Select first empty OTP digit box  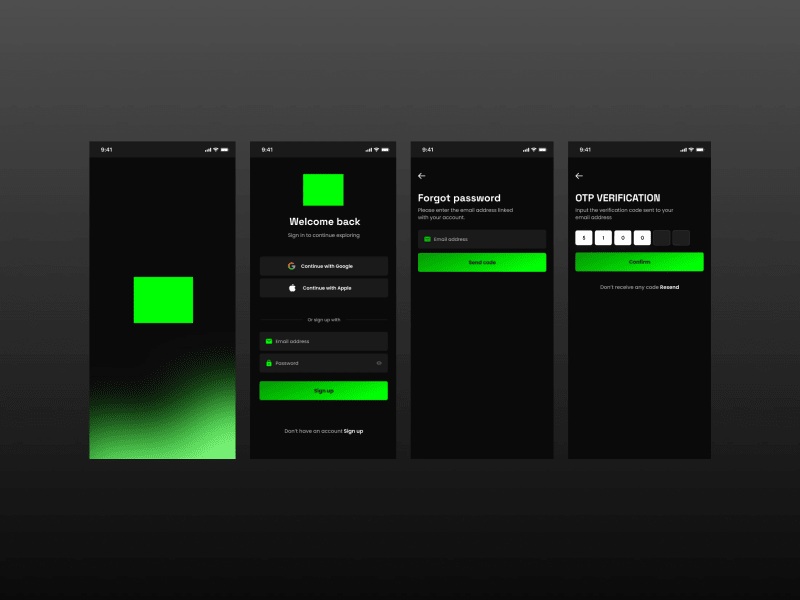coord(662,238)
